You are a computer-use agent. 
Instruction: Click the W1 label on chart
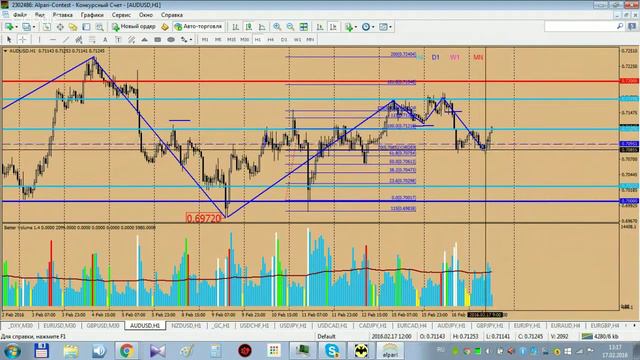coord(455,57)
